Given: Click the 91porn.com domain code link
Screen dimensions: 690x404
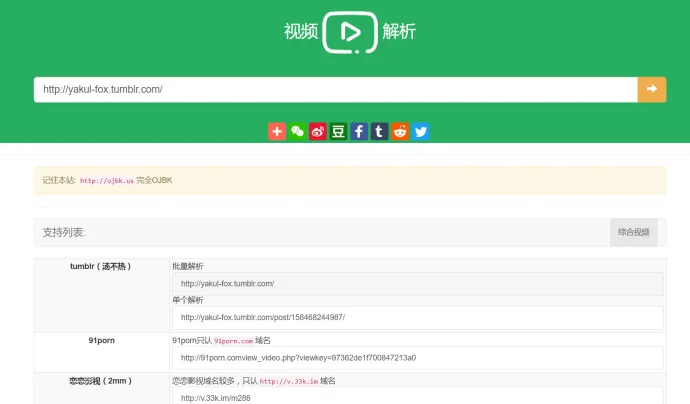Looking at the screenshot, I should [x=234, y=341].
